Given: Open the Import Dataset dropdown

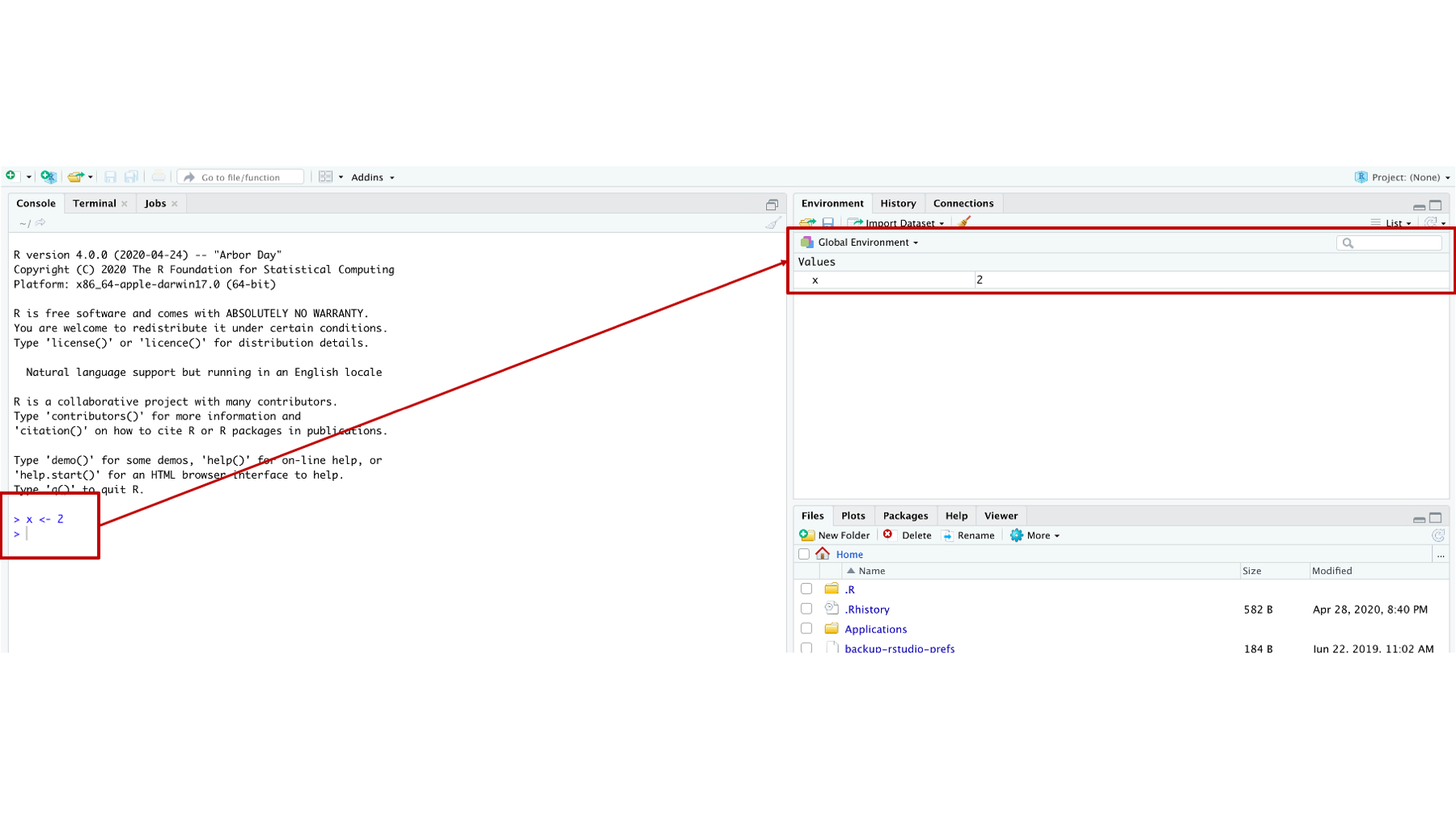Looking at the screenshot, I should click(x=896, y=223).
